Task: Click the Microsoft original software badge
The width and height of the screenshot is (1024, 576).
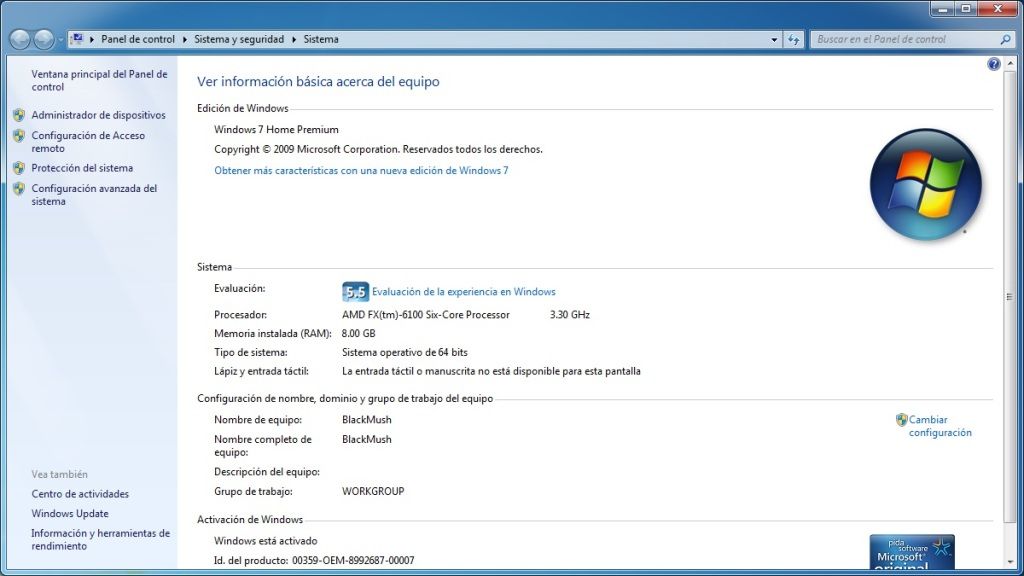Action: click(912, 552)
